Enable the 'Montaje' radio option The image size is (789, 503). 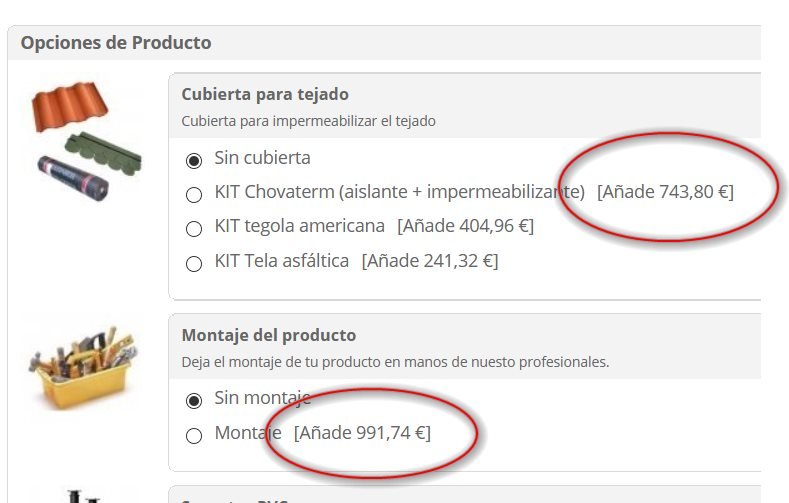click(x=194, y=436)
